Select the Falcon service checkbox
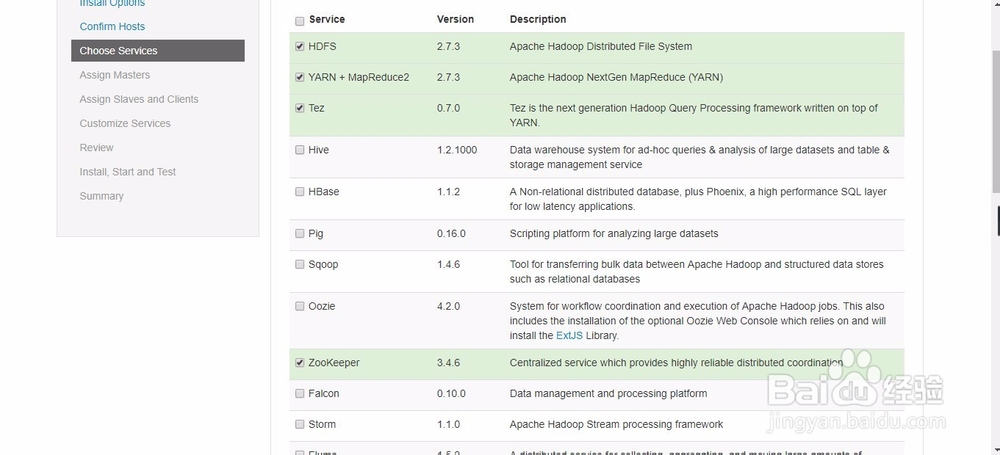Viewport: 1000px width, 455px height. click(300, 394)
